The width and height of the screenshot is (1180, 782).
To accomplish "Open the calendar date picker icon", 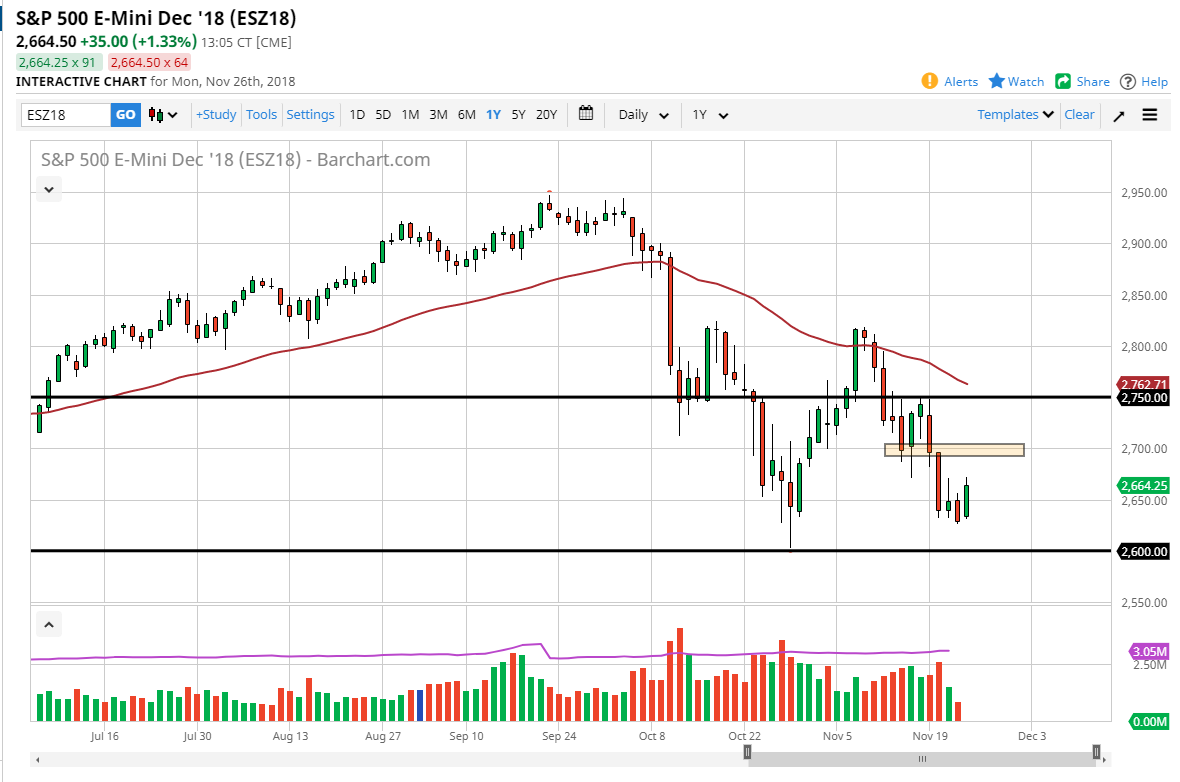I will 585,114.
